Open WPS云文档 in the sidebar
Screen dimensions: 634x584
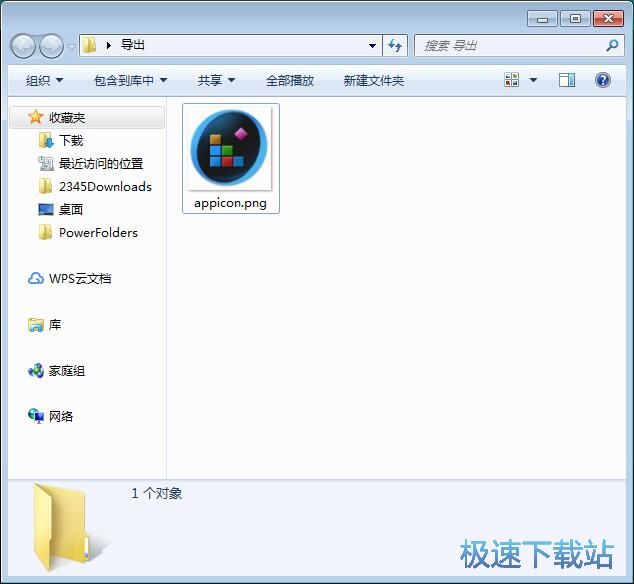[80, 279]
